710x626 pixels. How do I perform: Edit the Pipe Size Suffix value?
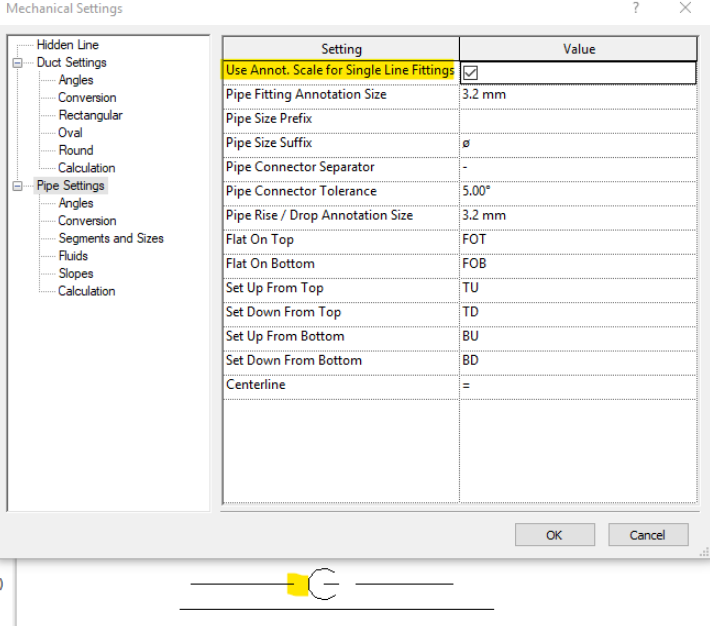(578, 143)
